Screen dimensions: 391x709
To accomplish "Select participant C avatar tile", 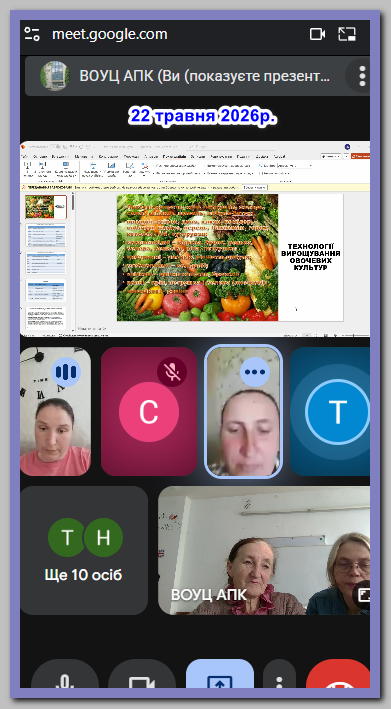I will (149, 411).
